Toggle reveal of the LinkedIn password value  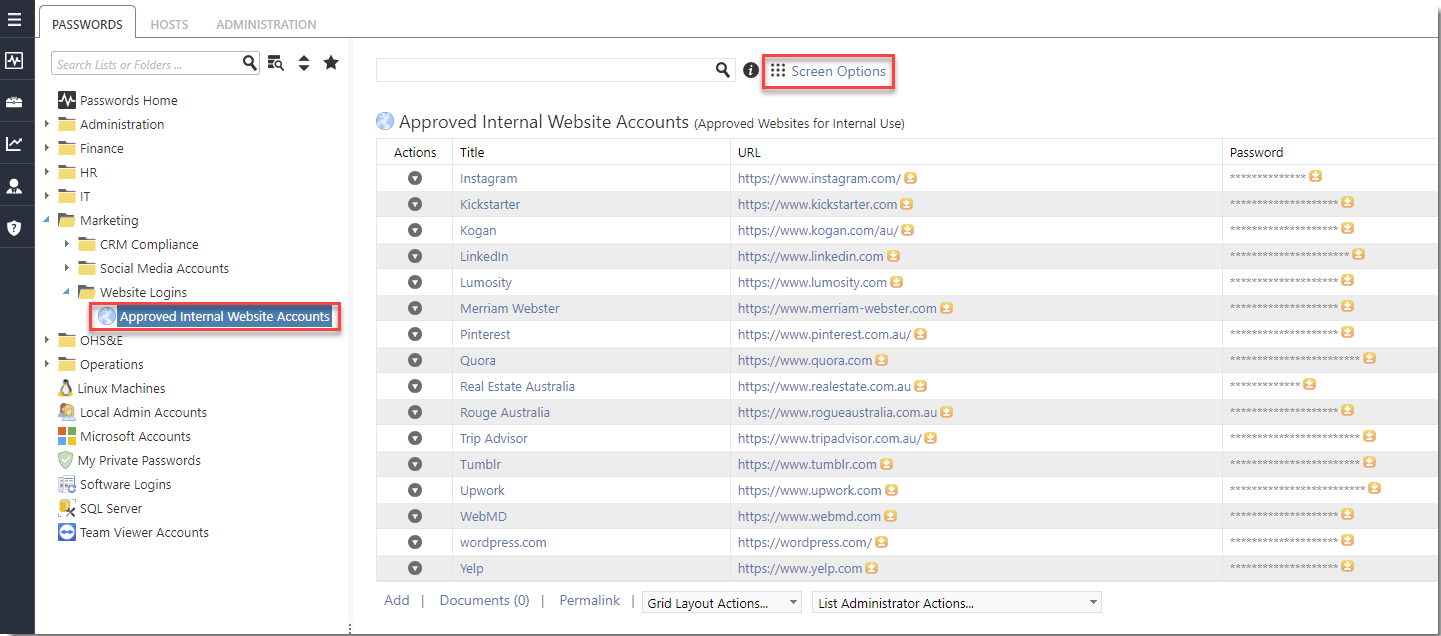coord(1358,253)
